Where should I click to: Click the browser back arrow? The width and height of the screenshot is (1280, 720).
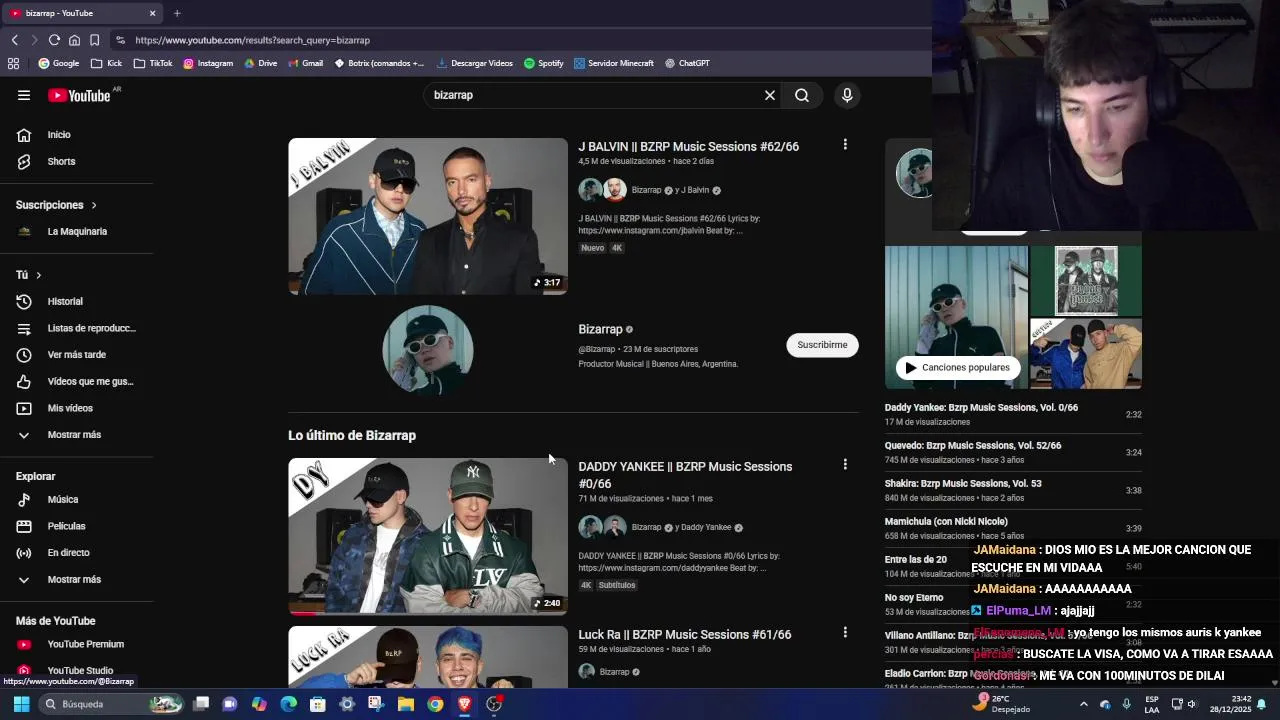(15, 40)
